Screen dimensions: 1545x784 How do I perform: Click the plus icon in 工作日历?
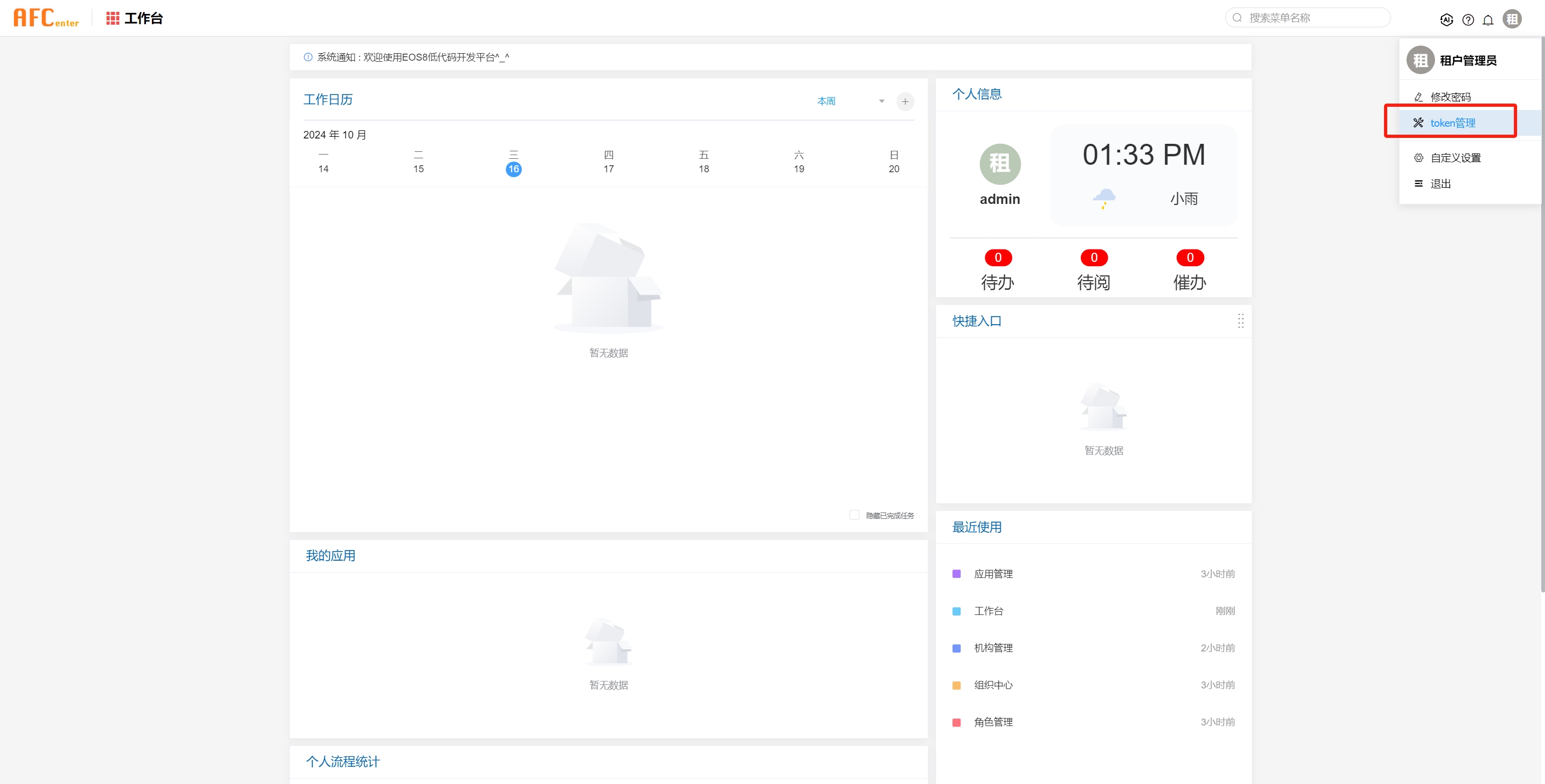pyautogui.click(x=904, y=101)
